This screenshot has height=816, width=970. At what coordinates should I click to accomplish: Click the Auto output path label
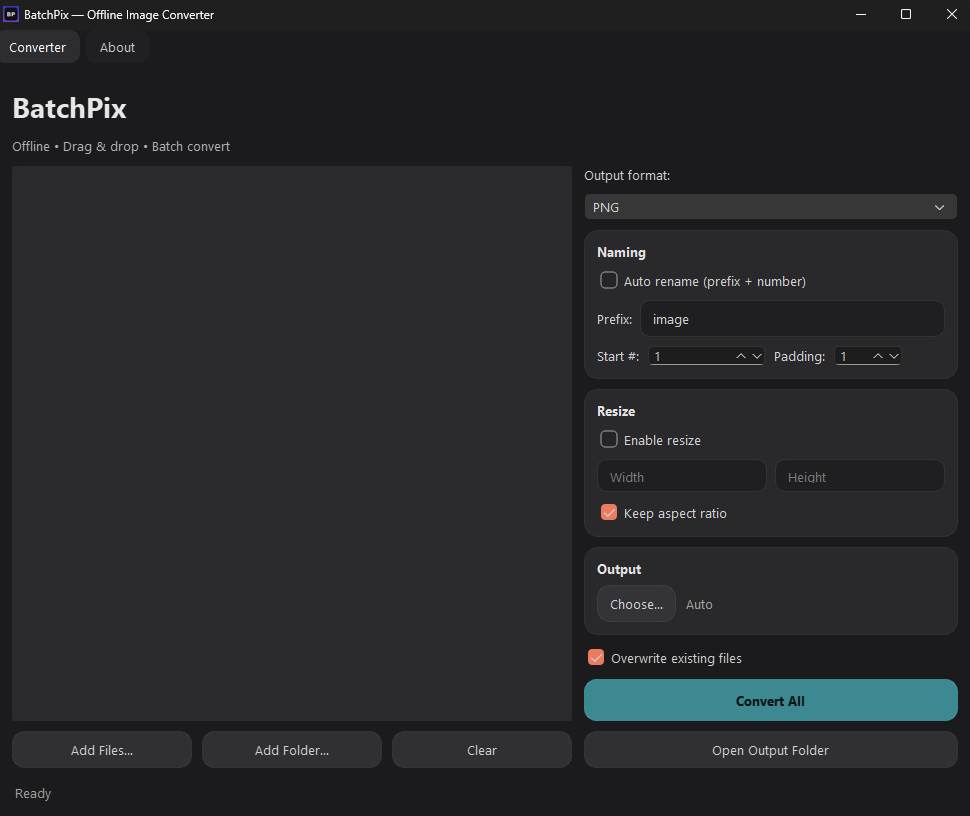pyautogui.click(x=699, y=604)
